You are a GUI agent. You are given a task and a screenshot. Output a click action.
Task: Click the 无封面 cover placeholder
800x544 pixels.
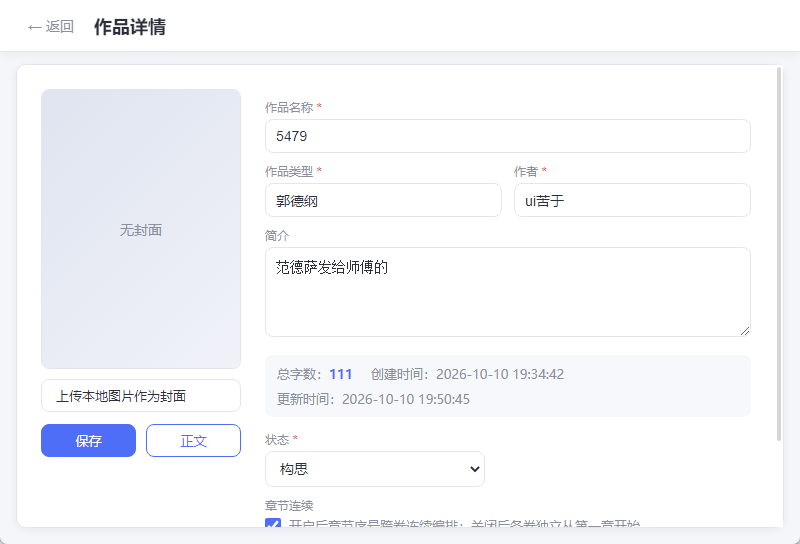click(x=141, y=229)
